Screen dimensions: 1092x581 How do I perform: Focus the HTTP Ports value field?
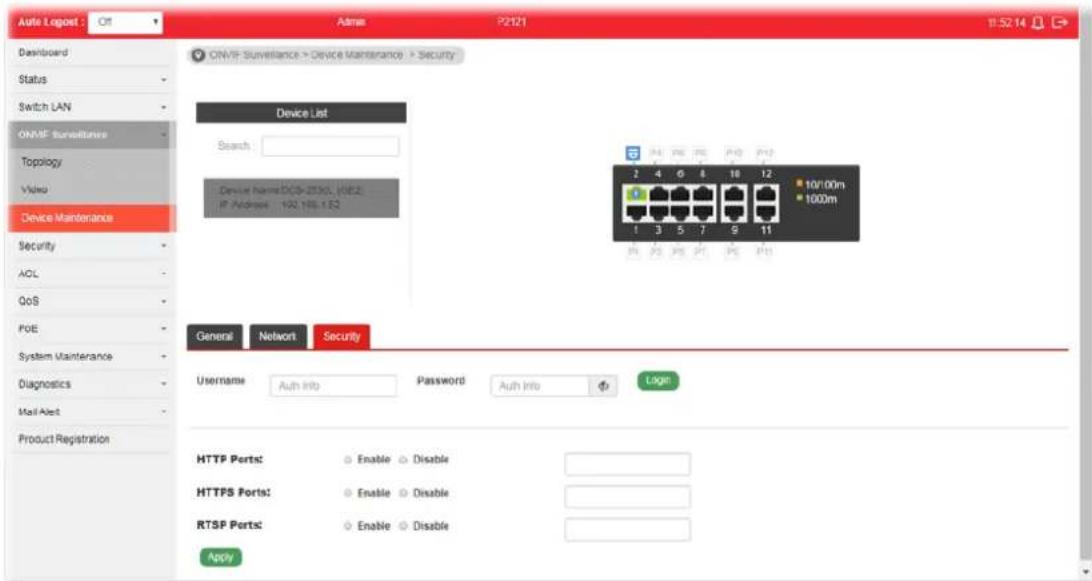(x=627, y=464)
